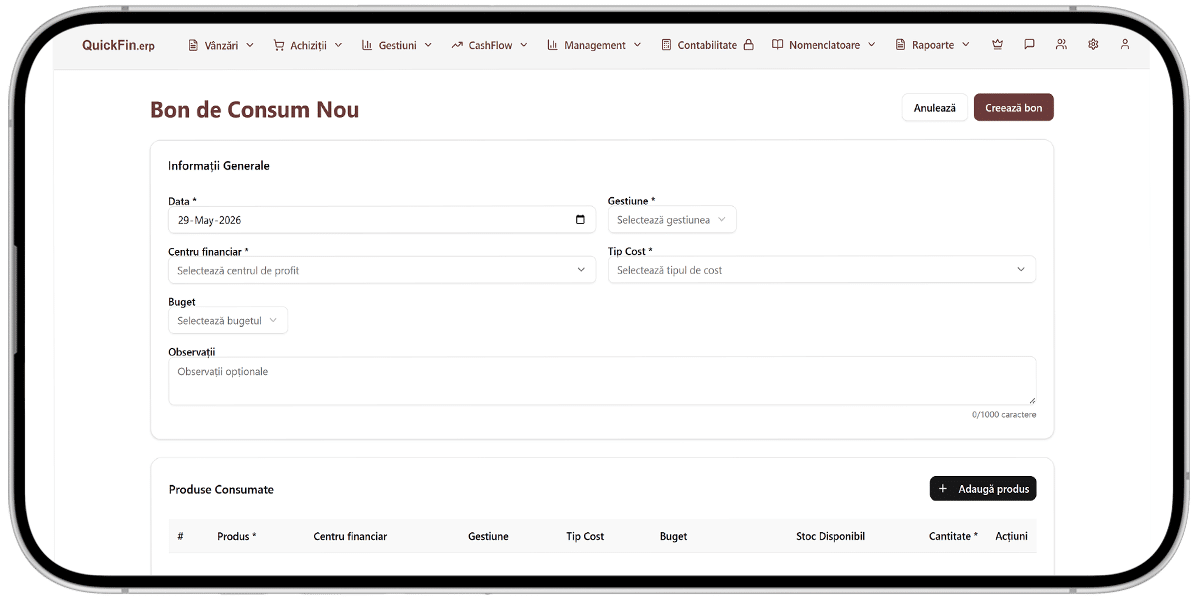The image size is (1200, 600).
Task: Open the Selectează gestiunea dropdown
Action: [672, 220]
